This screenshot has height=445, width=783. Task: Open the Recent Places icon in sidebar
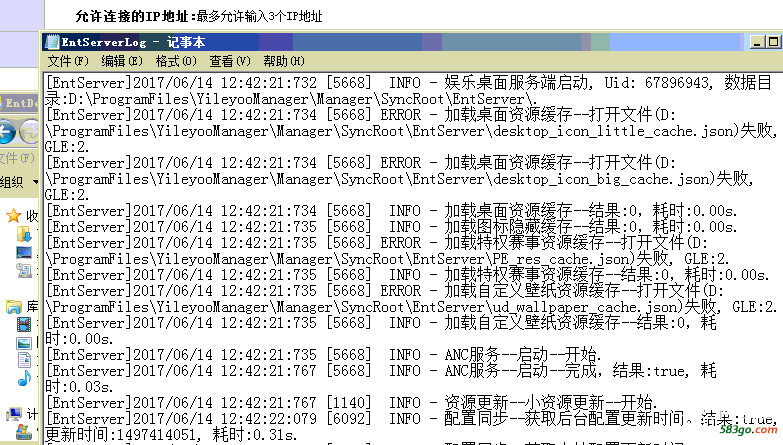coord(24,270)
